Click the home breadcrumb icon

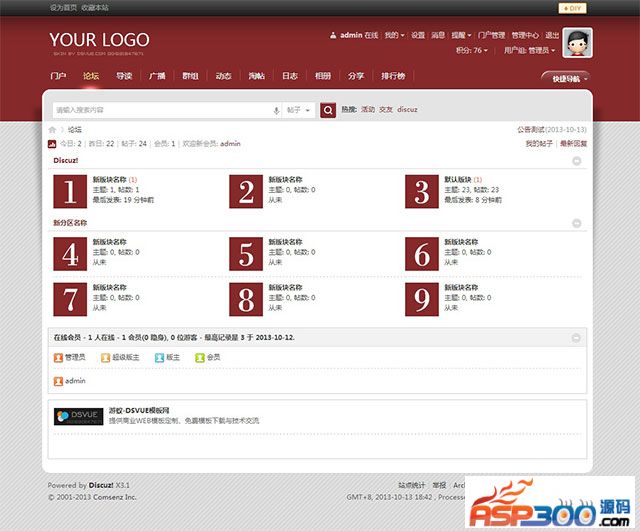click(52, 130)
